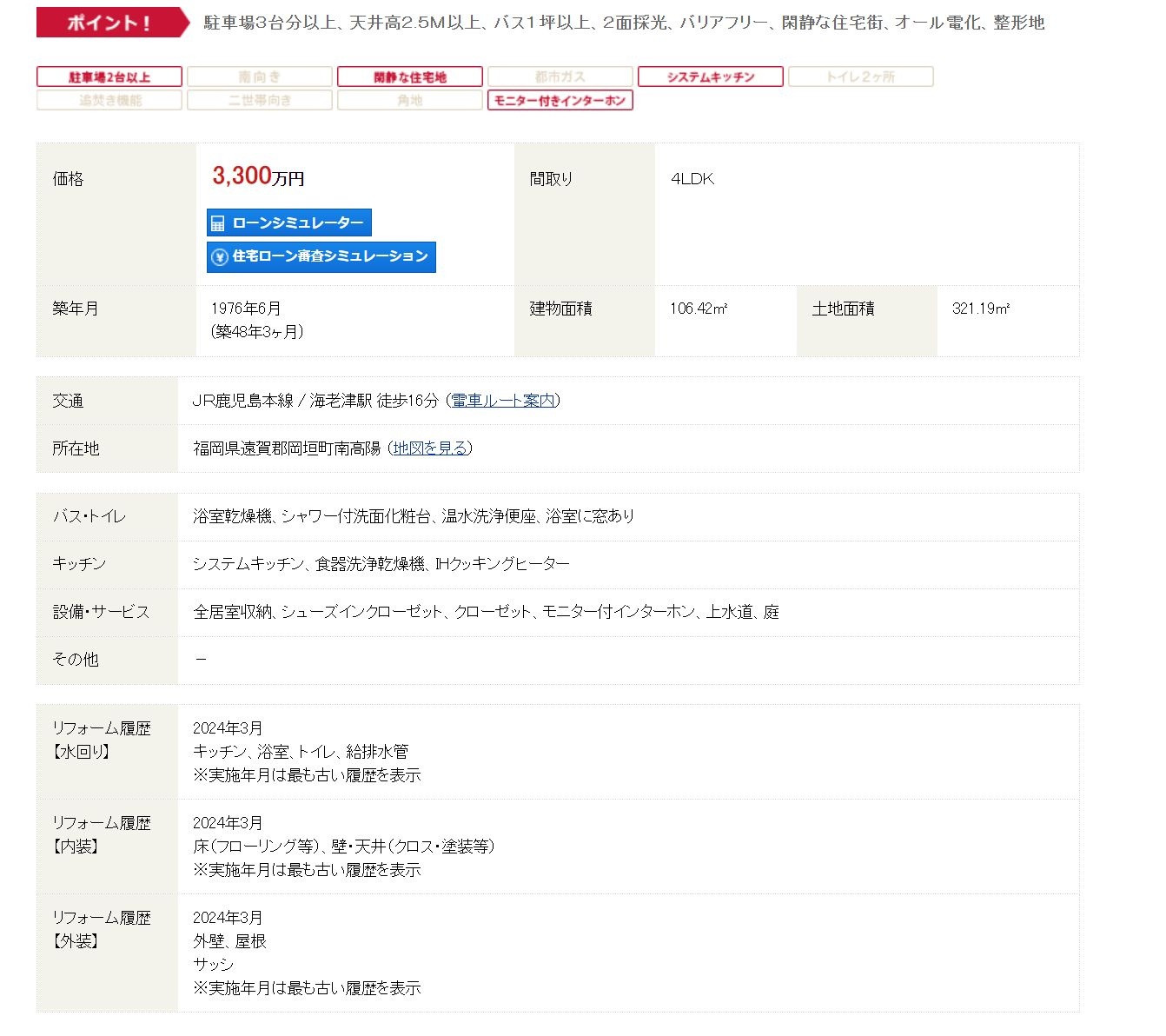Select the 閑静な住宅地 feature tag

click(410, 77)
